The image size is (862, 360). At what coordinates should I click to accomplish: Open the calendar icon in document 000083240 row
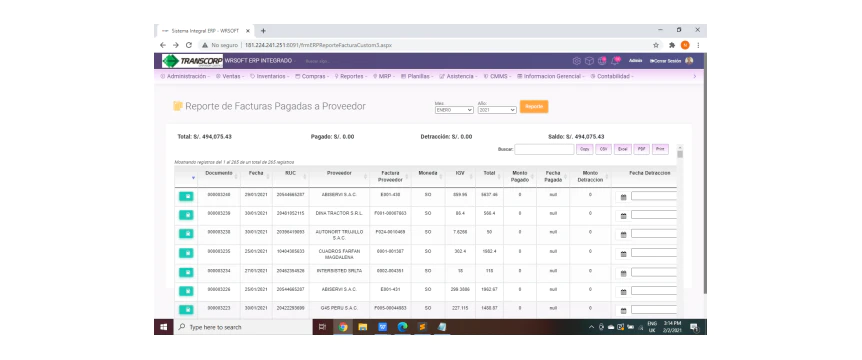click(x=623, y=197)
